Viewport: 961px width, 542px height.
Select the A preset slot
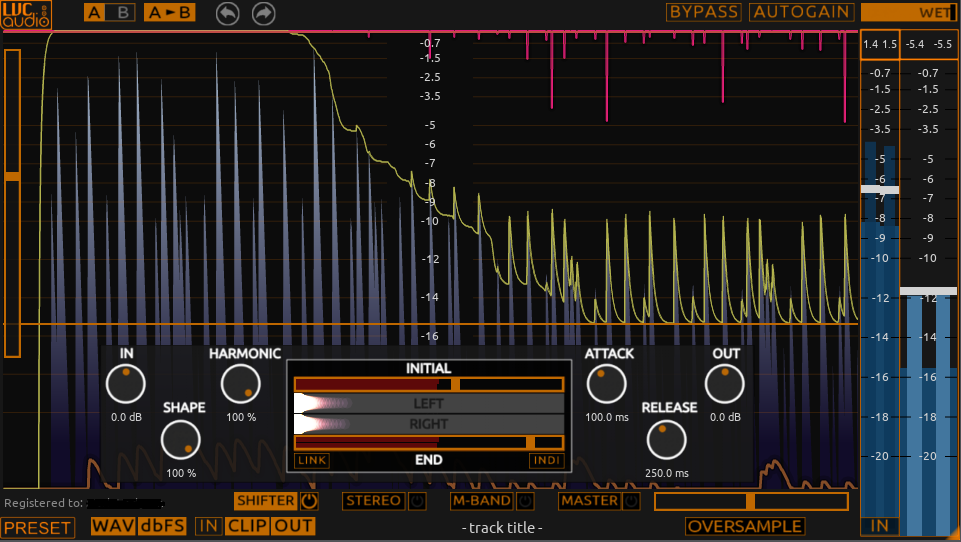[x=94, y=13]
